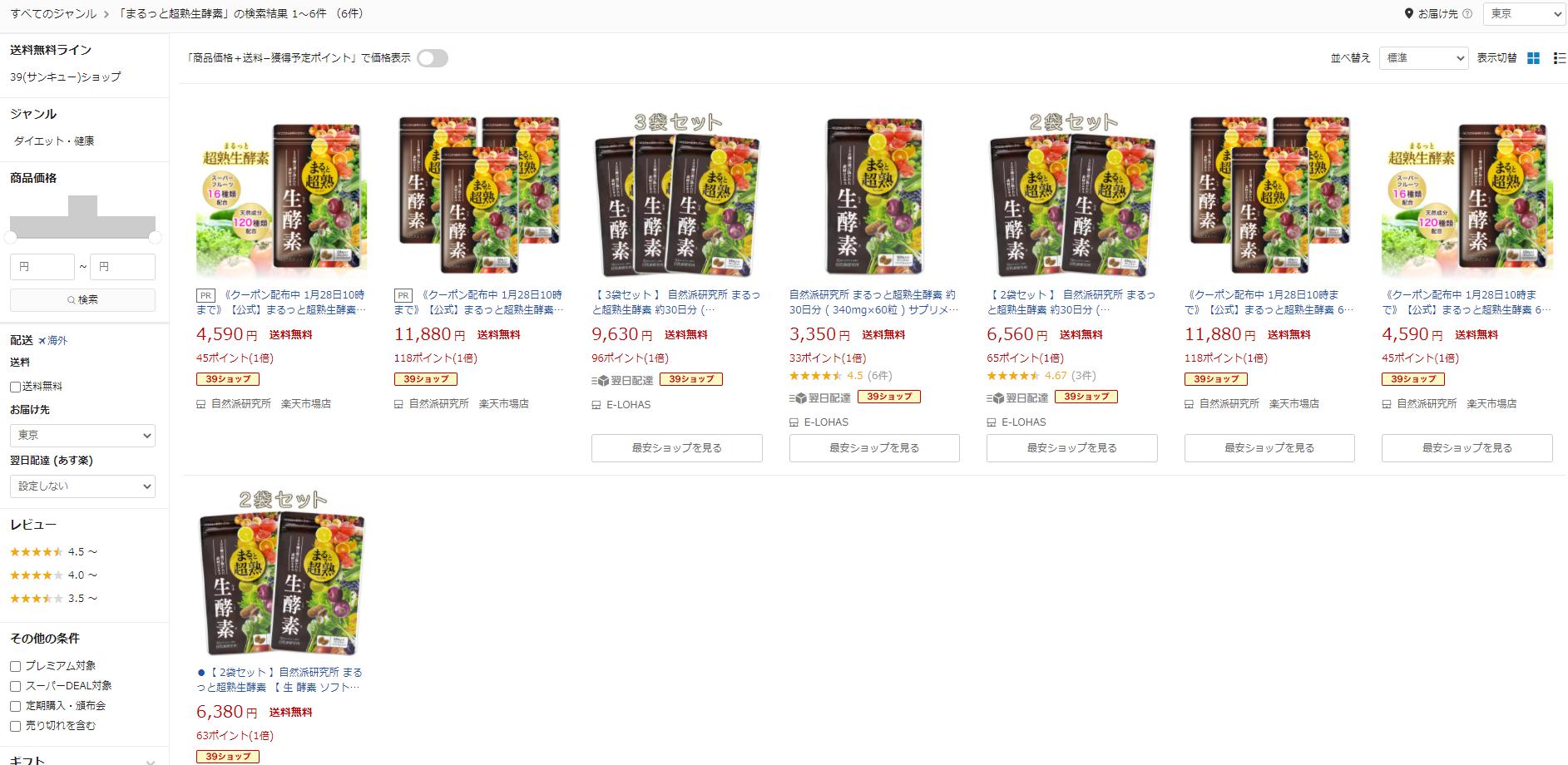The image size is (1568, 765).
Task: Select the 4.5 stars and up review filter
Action: pos(53,551)
